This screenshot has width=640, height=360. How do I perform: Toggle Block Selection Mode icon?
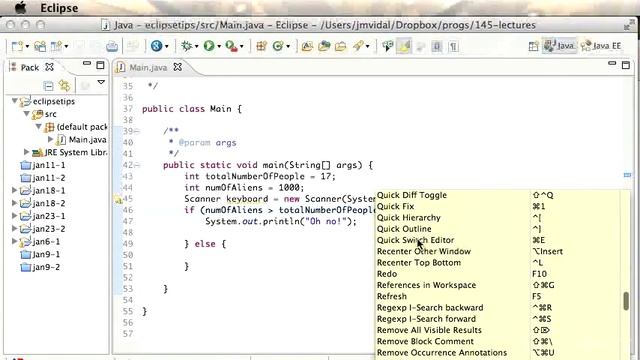pos(436,46)
